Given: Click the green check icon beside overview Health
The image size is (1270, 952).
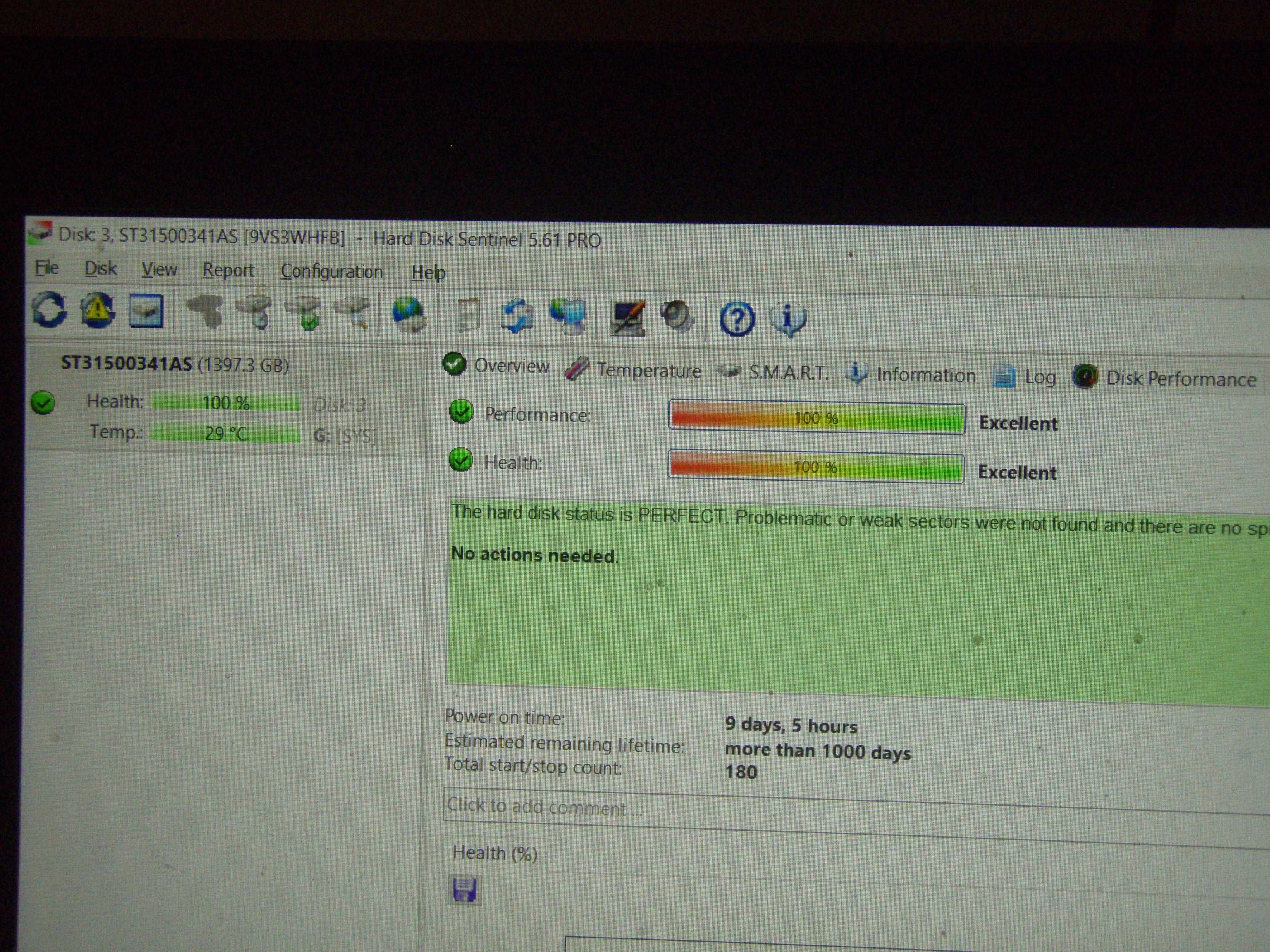Looking at the screenshot, I should [x=461, y=459].
